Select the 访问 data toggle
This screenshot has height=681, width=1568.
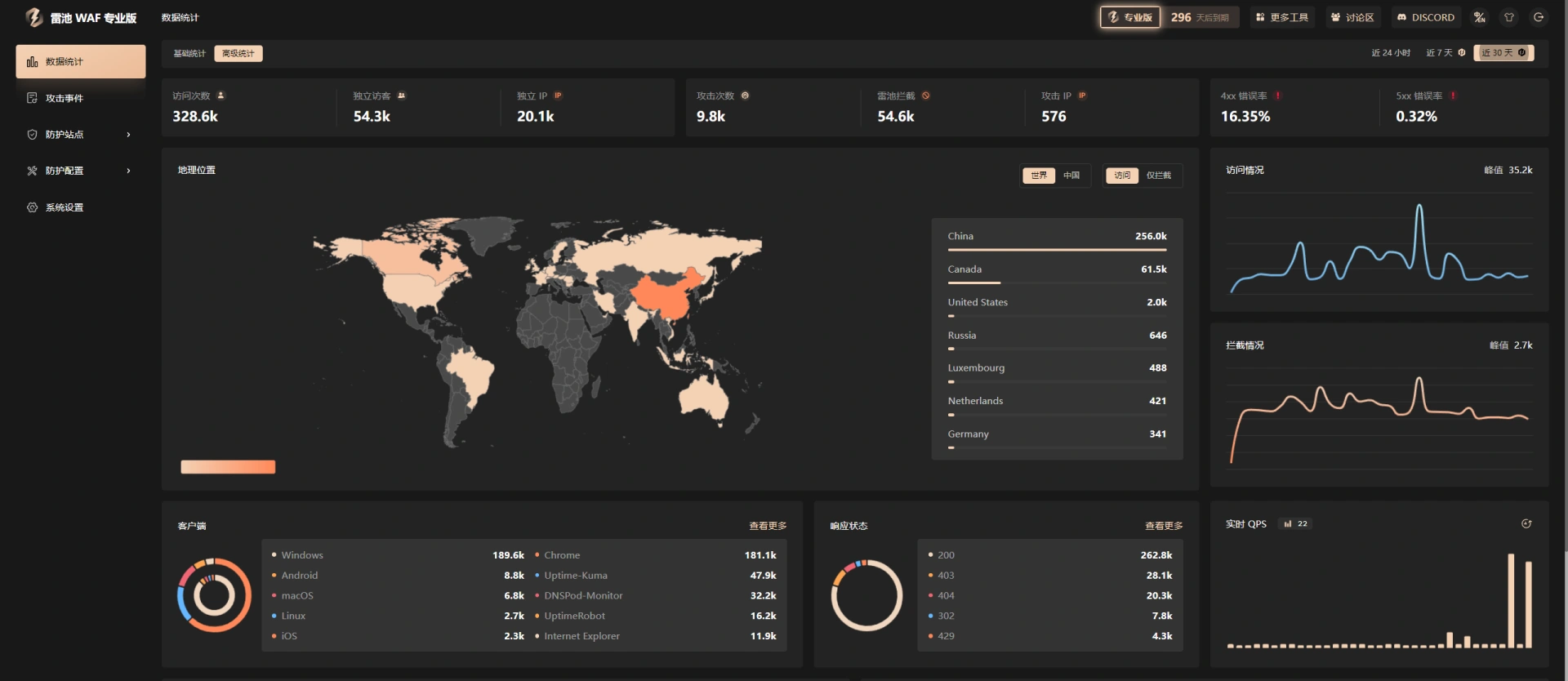[x=1122, y=175]
